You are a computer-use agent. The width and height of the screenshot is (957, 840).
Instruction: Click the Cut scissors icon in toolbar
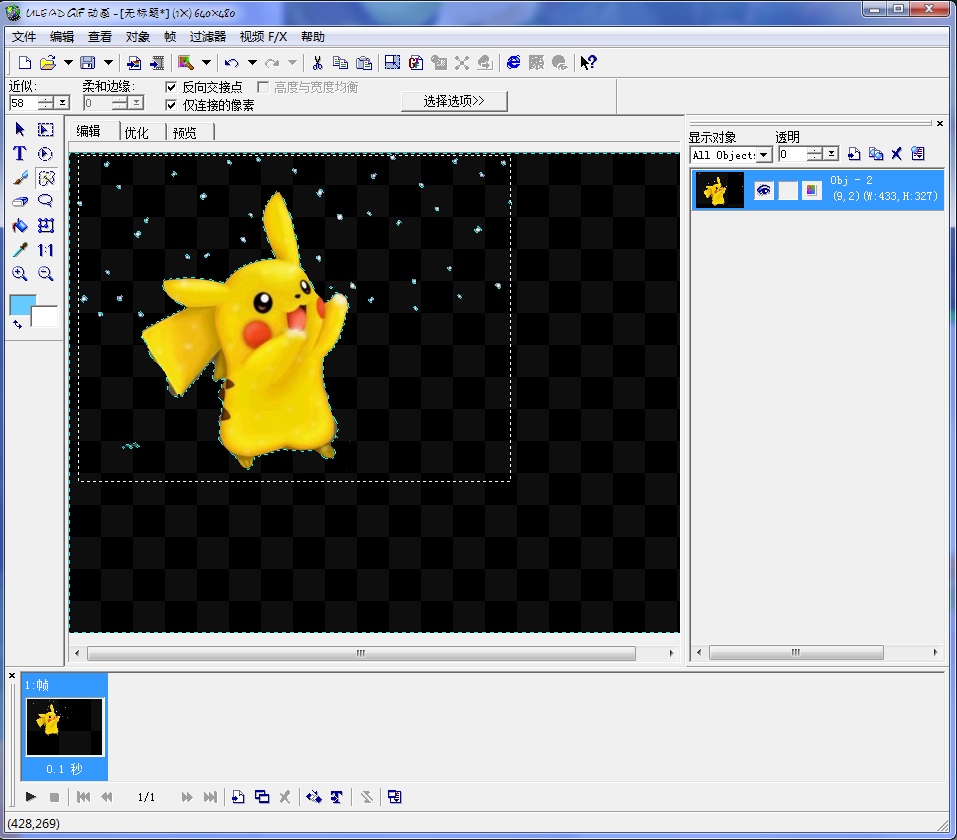click(x=317, y=62)
